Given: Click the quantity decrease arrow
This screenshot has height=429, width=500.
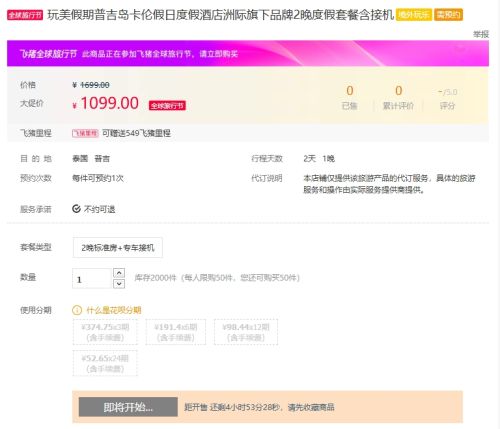Looking at the screenshot, I should coord(119,284).
